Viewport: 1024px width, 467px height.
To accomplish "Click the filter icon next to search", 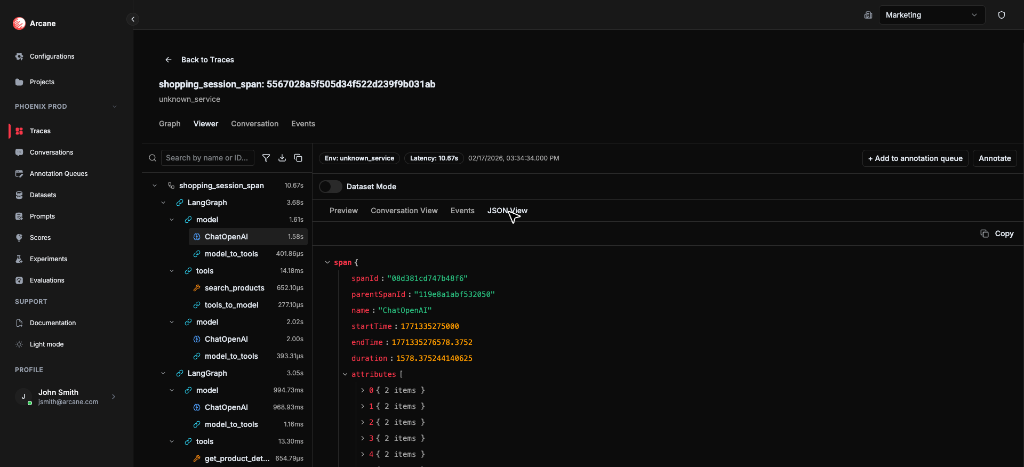I will click(266, 158).
